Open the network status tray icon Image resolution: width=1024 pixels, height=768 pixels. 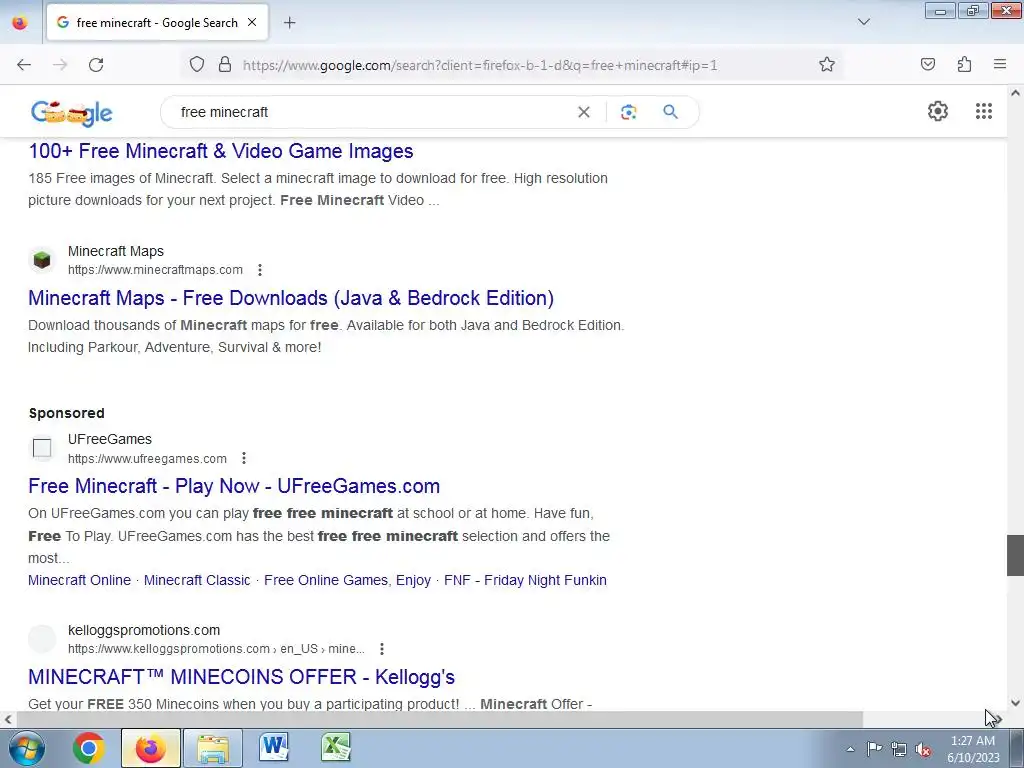click(x=899, y=749)
